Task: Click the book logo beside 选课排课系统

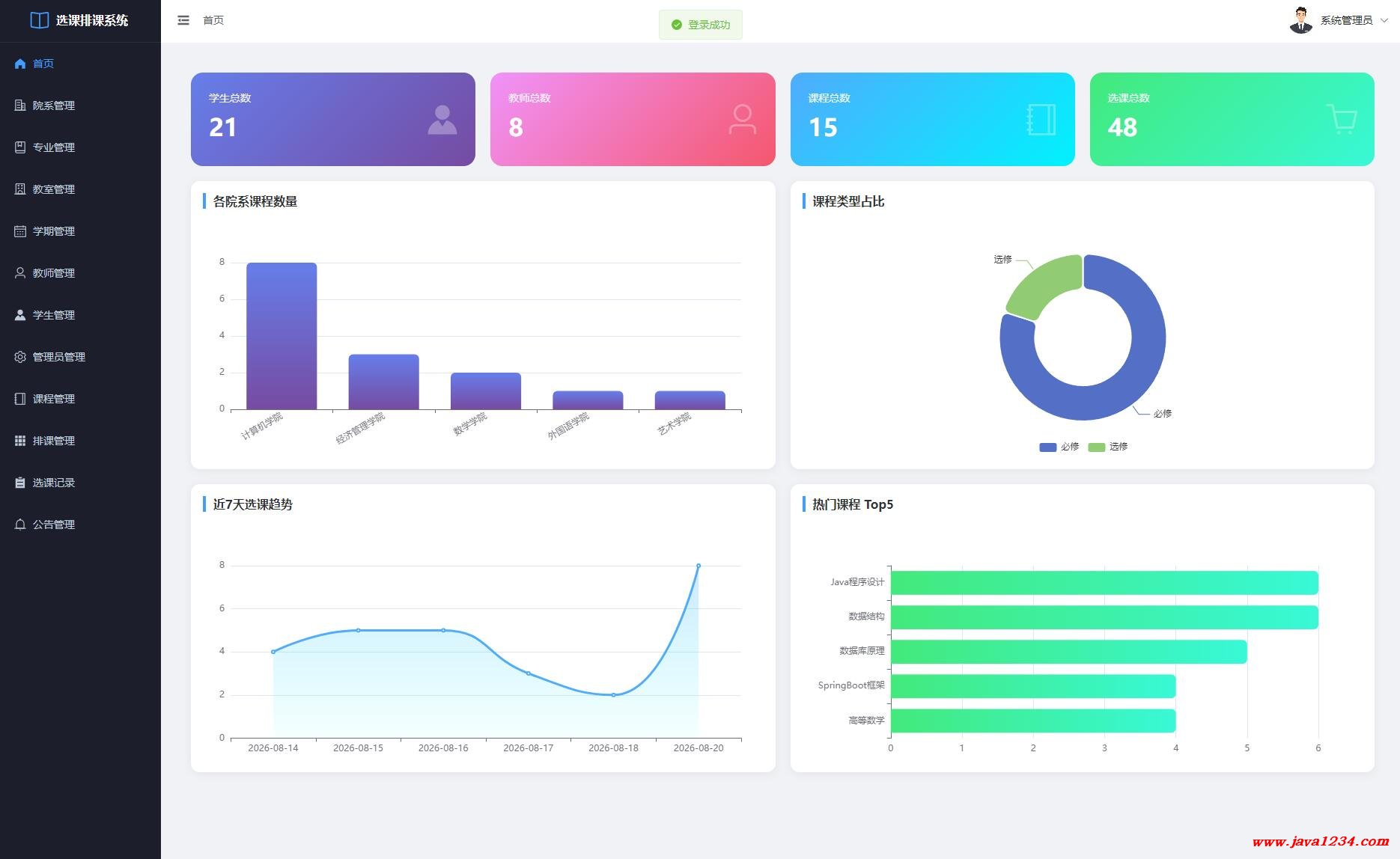Action: click(39, 20)
